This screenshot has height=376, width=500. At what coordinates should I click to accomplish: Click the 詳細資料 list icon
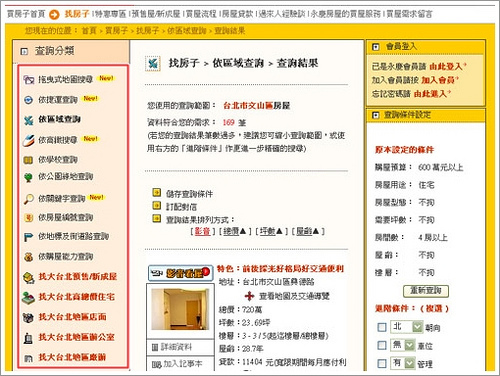click(155, 348)
